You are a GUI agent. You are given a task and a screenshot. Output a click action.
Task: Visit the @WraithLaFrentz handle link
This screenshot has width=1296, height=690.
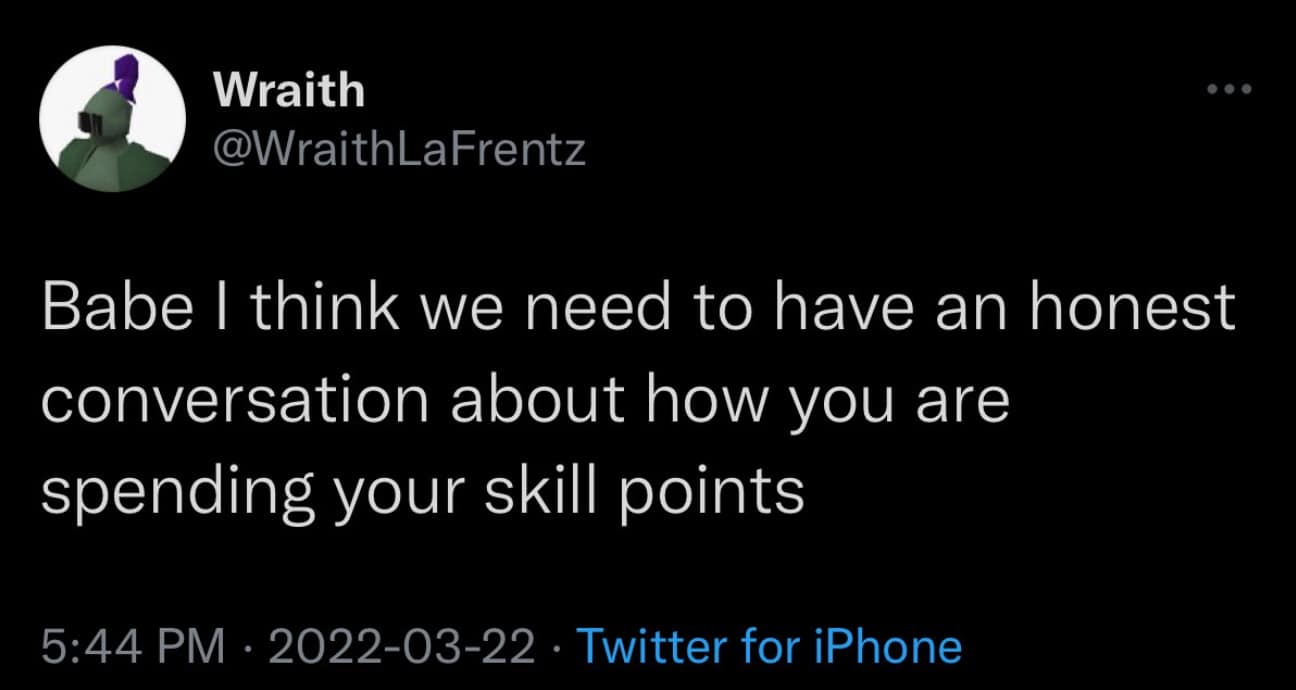point(400,151)
